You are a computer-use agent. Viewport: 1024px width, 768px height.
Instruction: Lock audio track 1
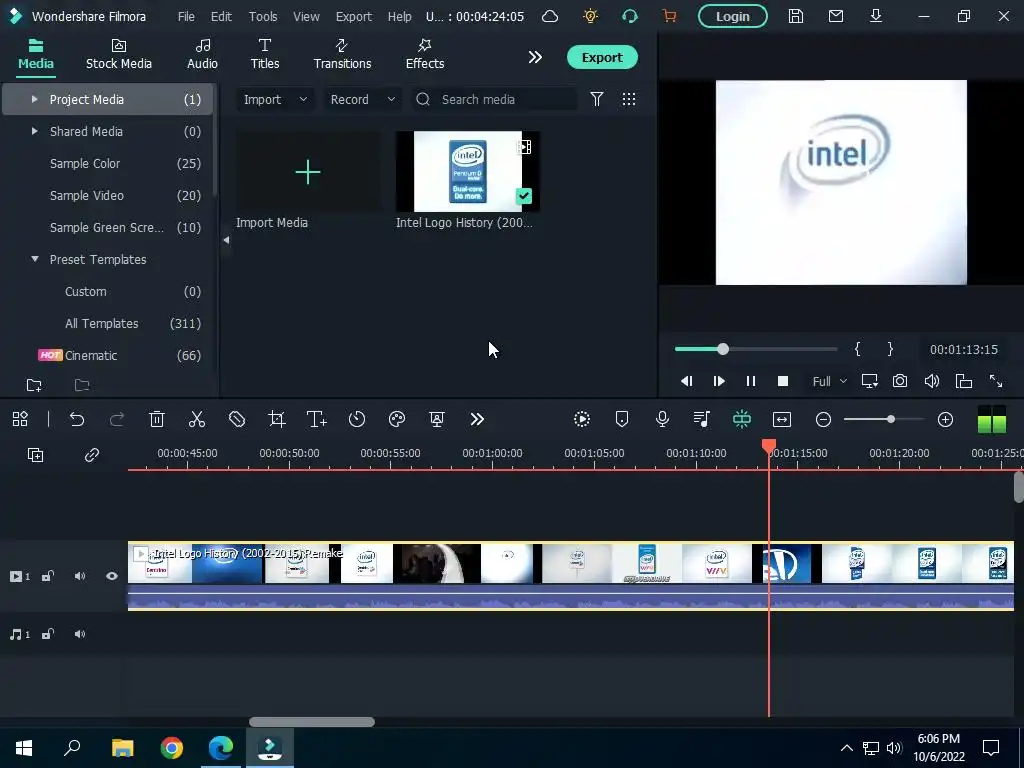point(48,634)
